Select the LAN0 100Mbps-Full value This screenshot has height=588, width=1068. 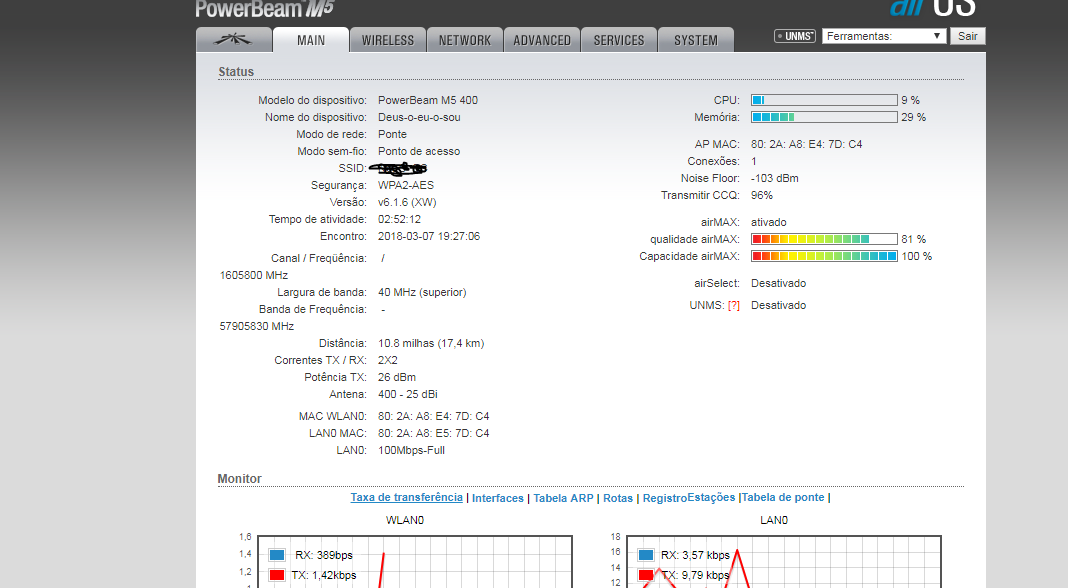click(411, 450)
